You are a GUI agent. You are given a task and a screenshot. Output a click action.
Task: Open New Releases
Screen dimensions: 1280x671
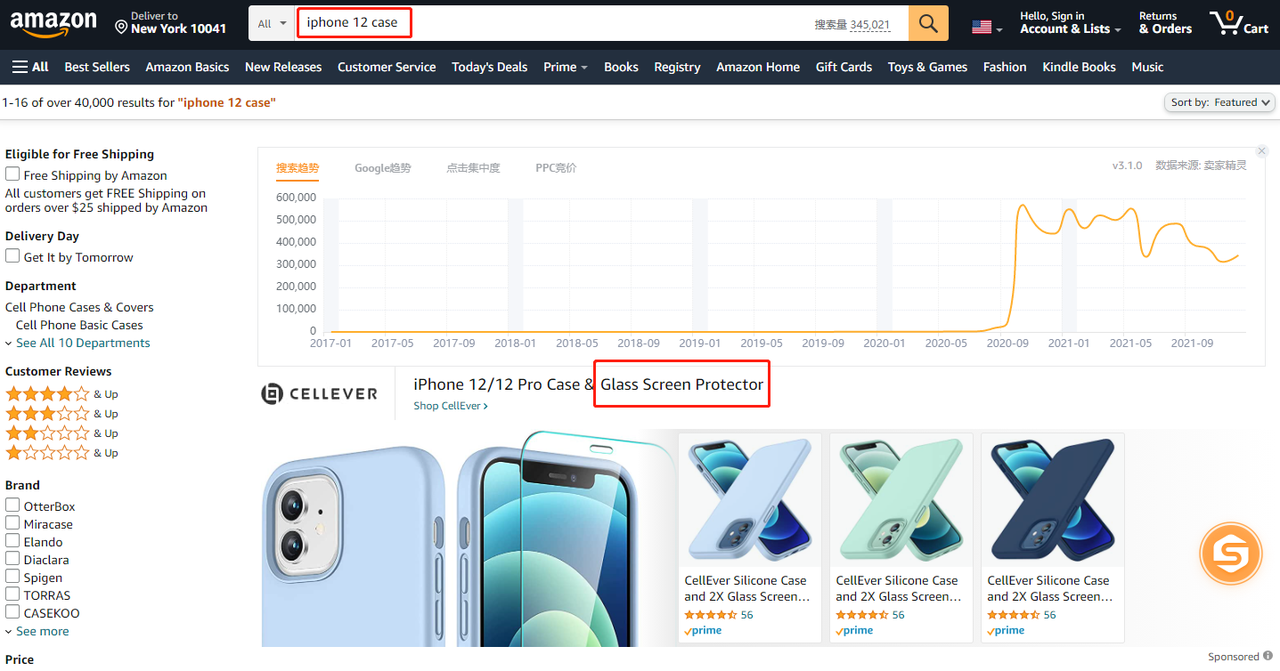tap(283, 67)
